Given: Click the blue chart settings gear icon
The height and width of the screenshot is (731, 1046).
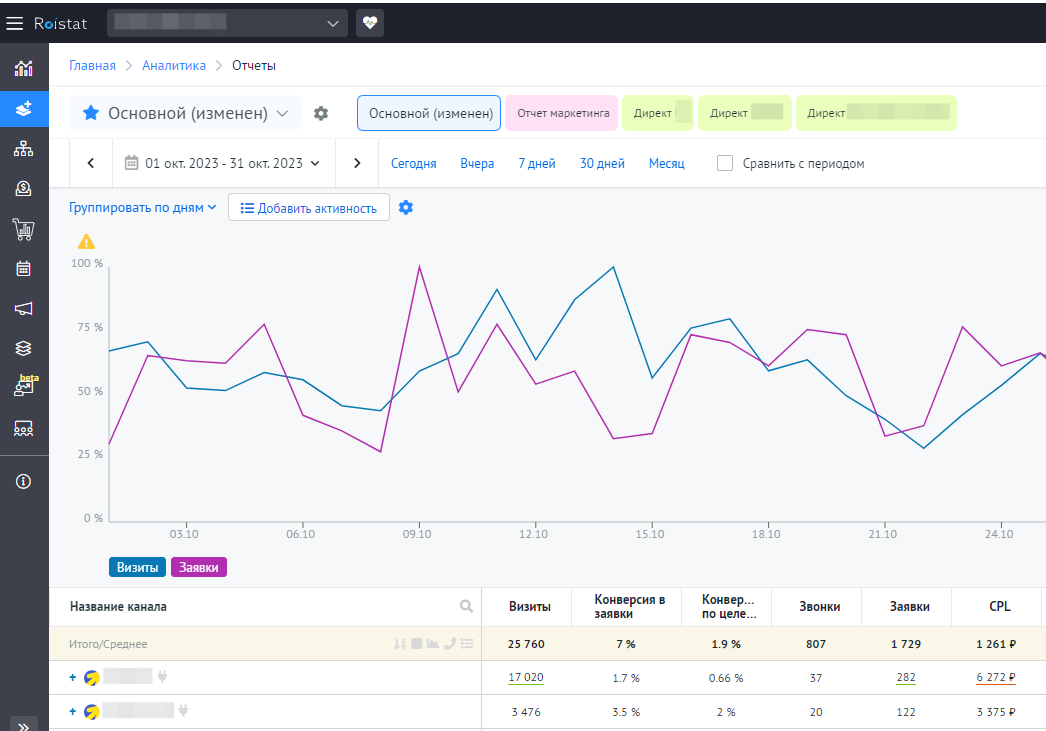Looking at the screenshot, I should [406, 208].
